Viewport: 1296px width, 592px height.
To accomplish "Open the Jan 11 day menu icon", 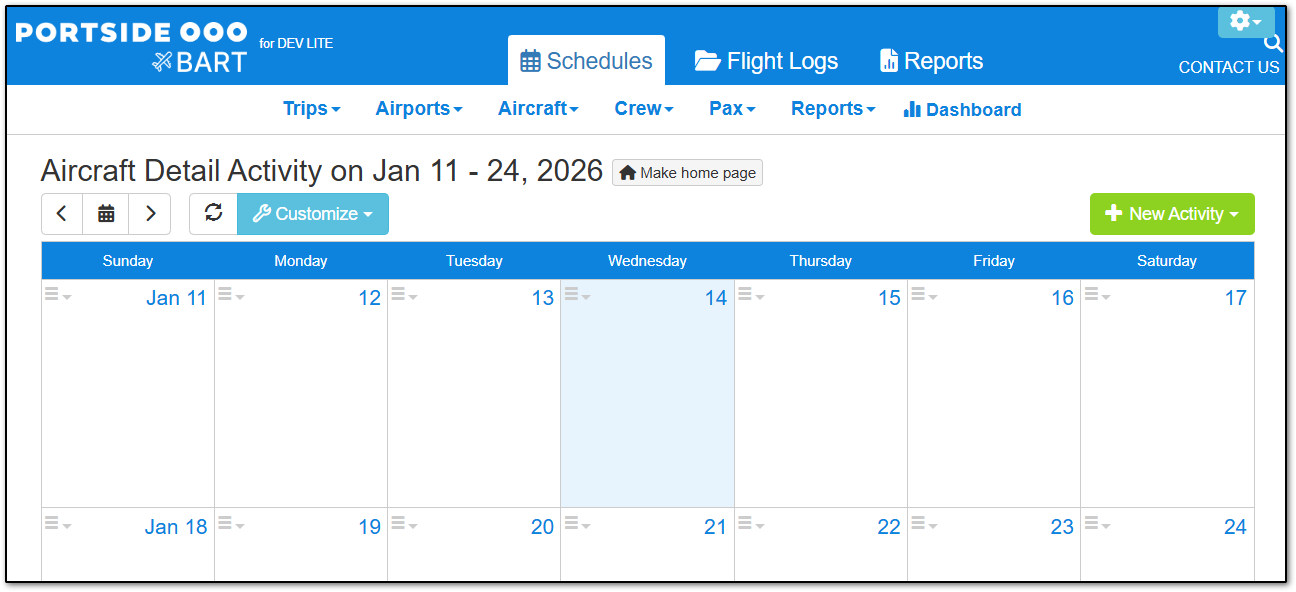I will point(58,295).
